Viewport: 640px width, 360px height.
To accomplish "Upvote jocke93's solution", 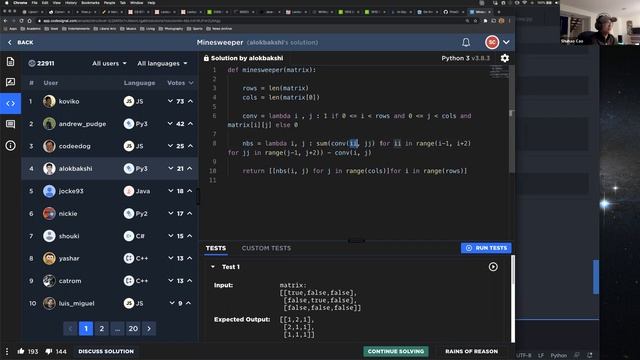I will [190, 191].
